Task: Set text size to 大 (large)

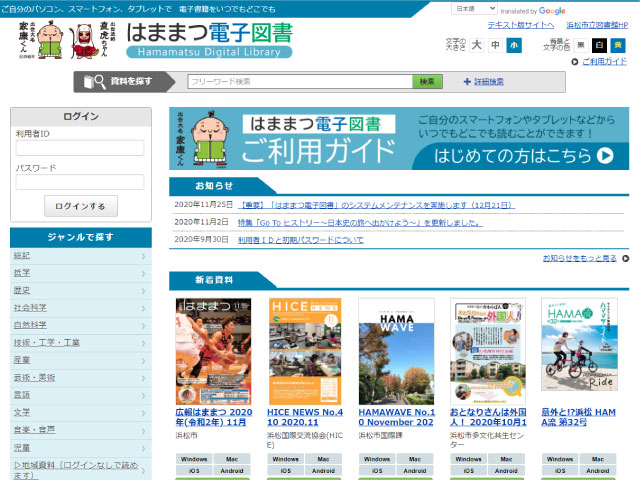Action: [x=476, y=45]
